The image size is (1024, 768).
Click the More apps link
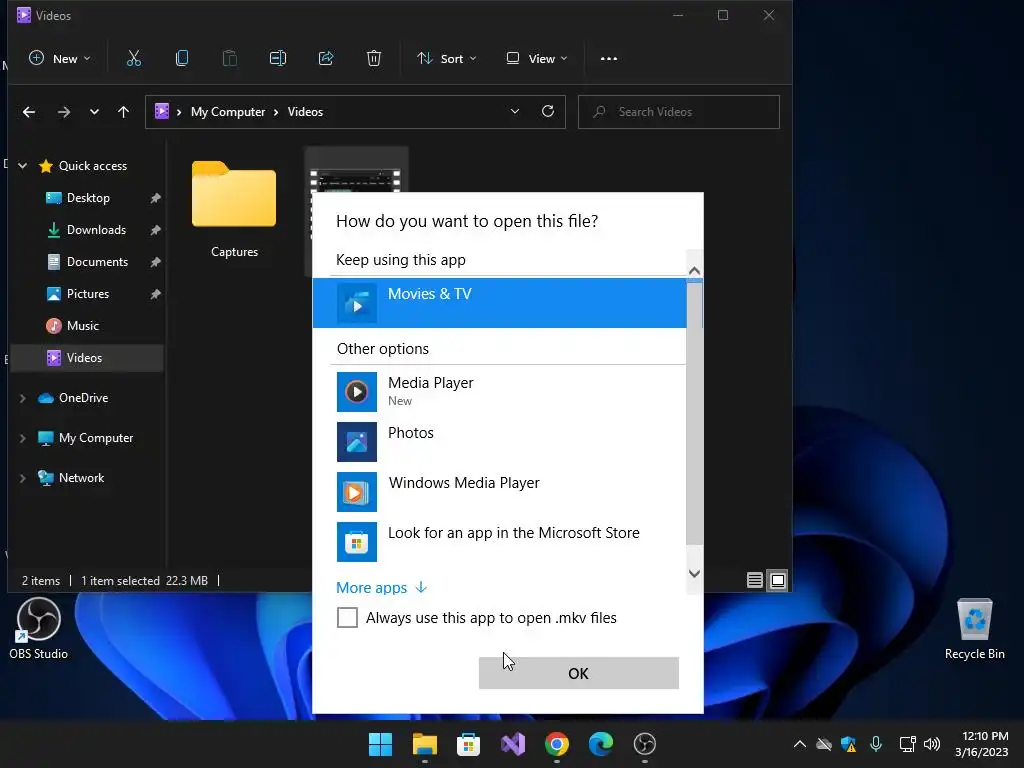[x=381, y=588]
